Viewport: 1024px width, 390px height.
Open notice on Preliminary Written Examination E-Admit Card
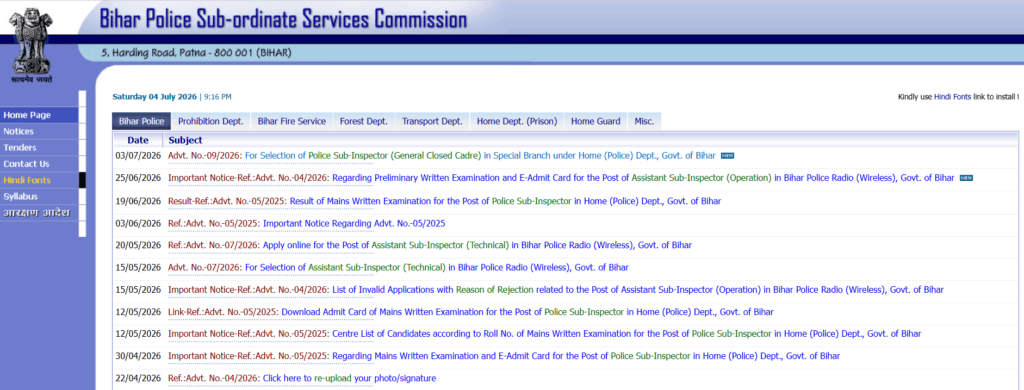click(x=561, y=178)
